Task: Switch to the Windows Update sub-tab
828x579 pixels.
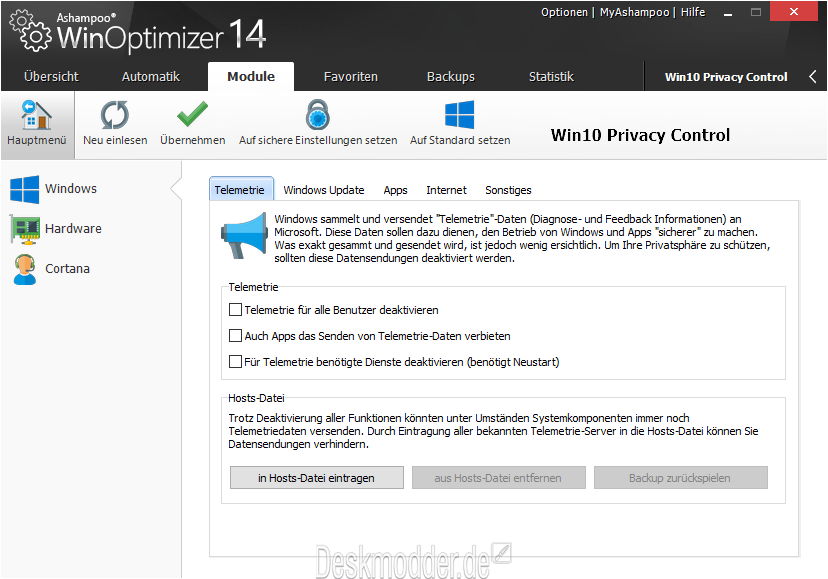Action: coord(324,190)
